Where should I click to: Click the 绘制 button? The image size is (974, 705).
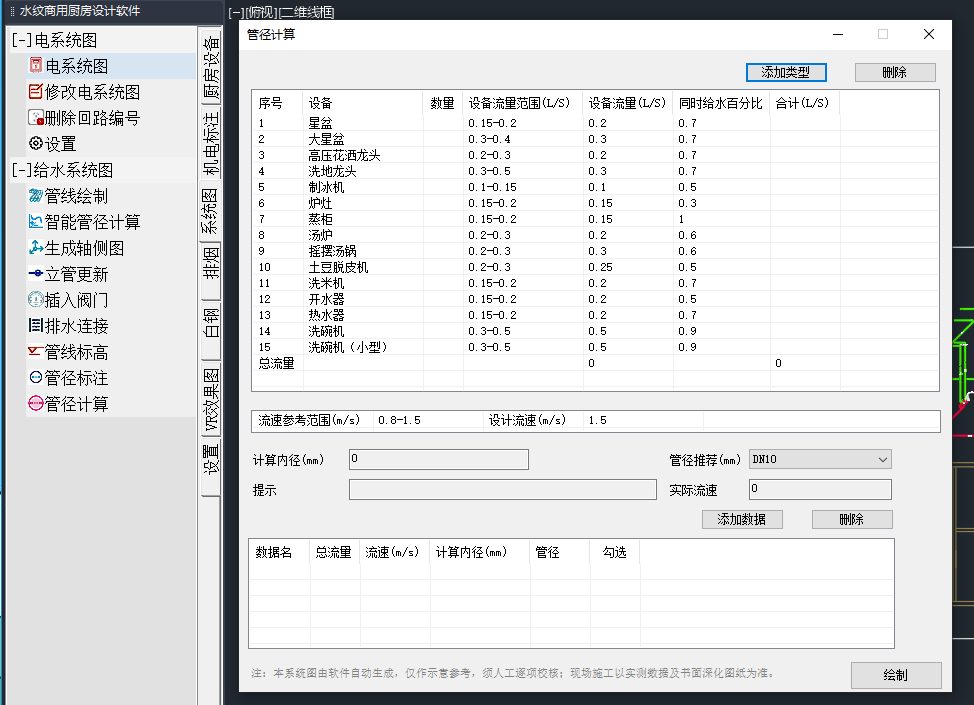coord(896,675)
